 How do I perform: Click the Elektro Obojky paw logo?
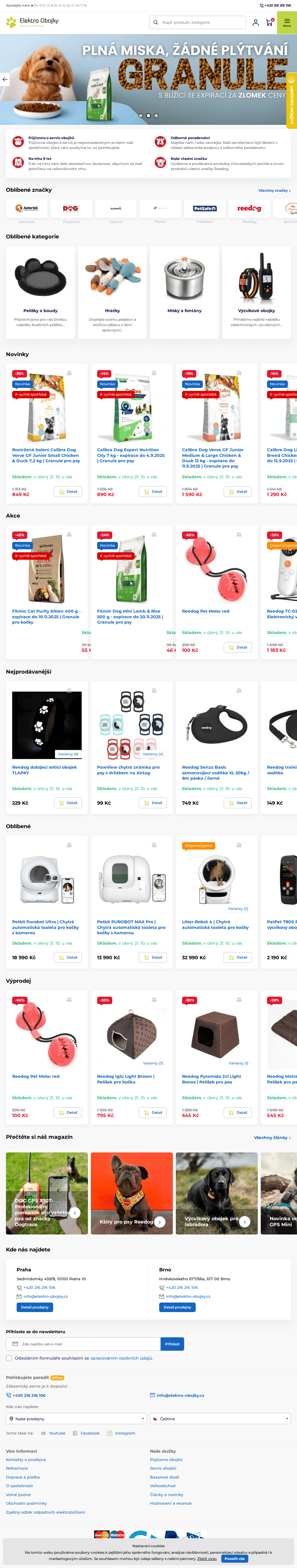click(11, 23)
